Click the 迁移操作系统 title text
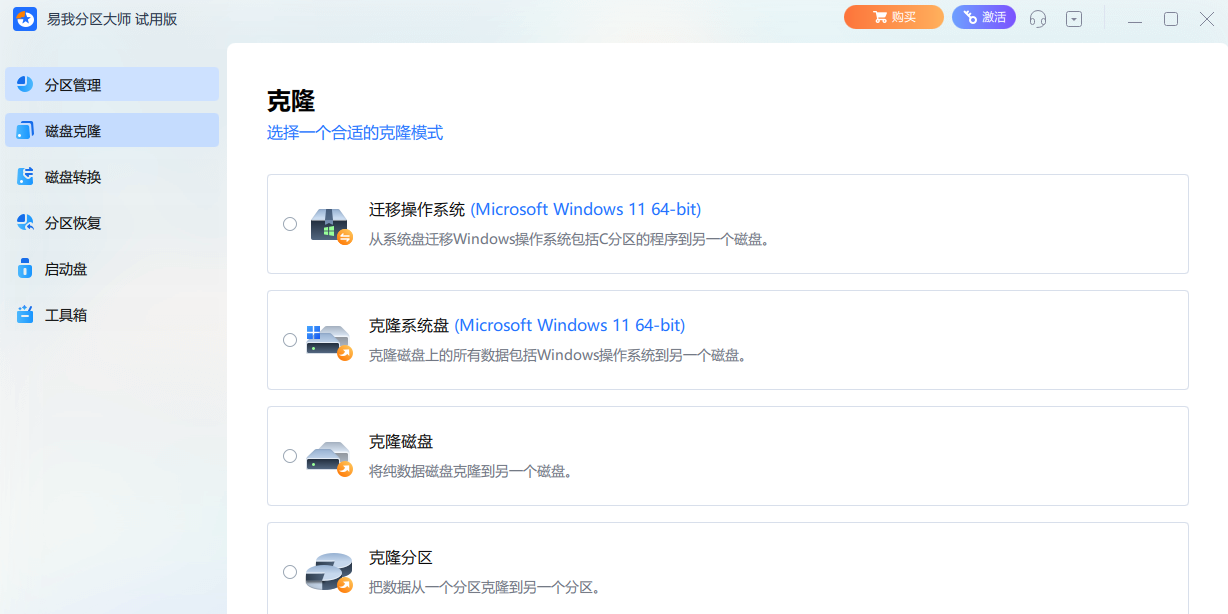 pos(417,210)
